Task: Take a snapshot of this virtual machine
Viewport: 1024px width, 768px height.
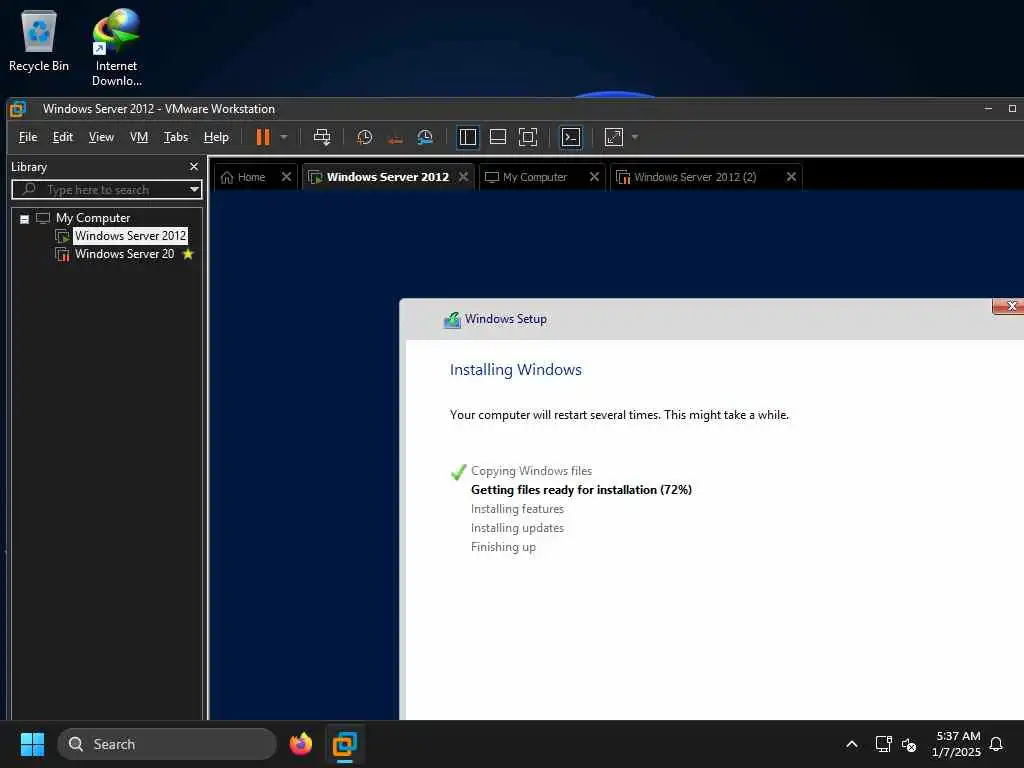Action: click(x=364, y=137)
